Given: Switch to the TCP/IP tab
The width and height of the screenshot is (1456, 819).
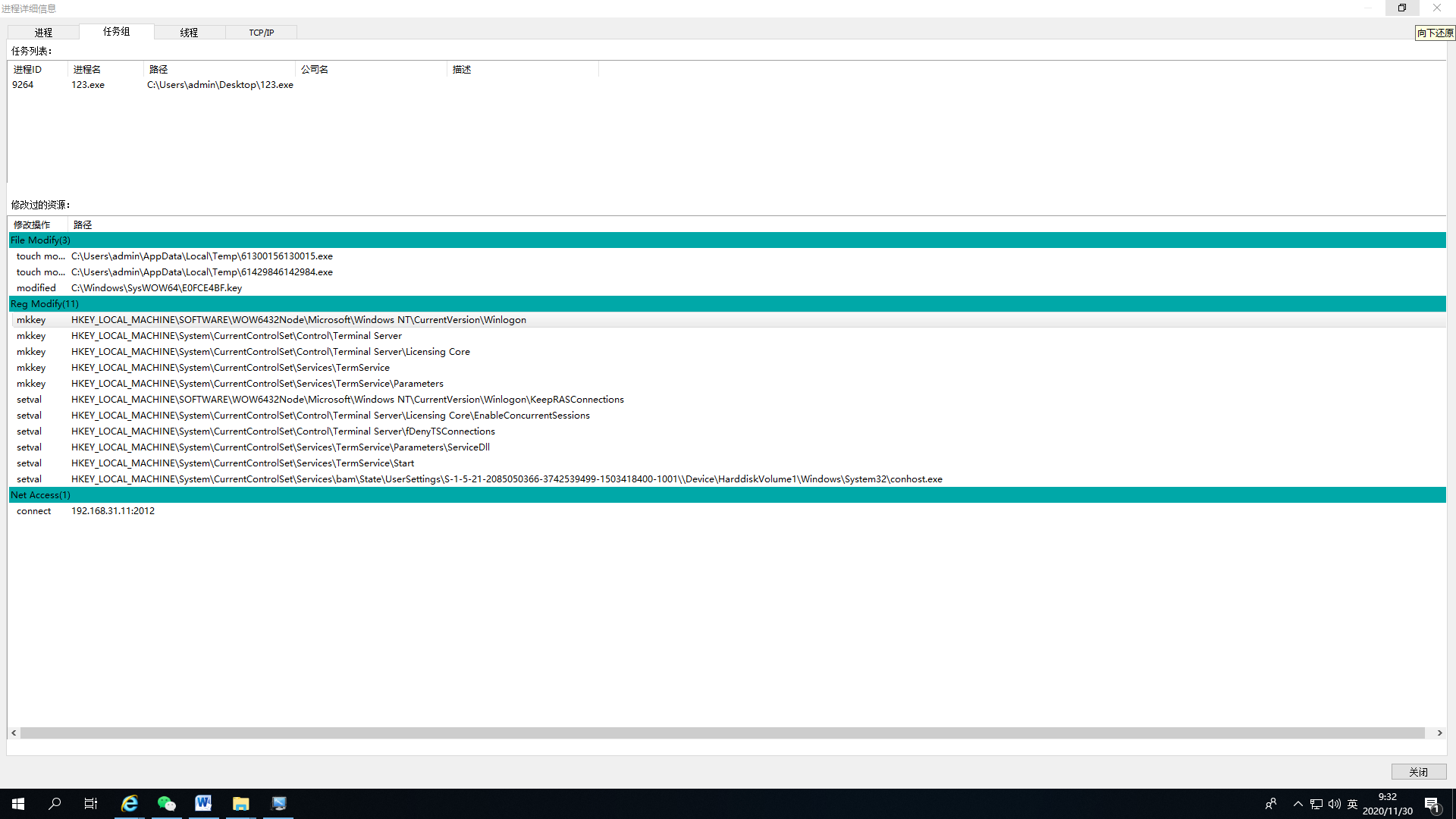Looking at the screenshot, I should click(261, 33).
